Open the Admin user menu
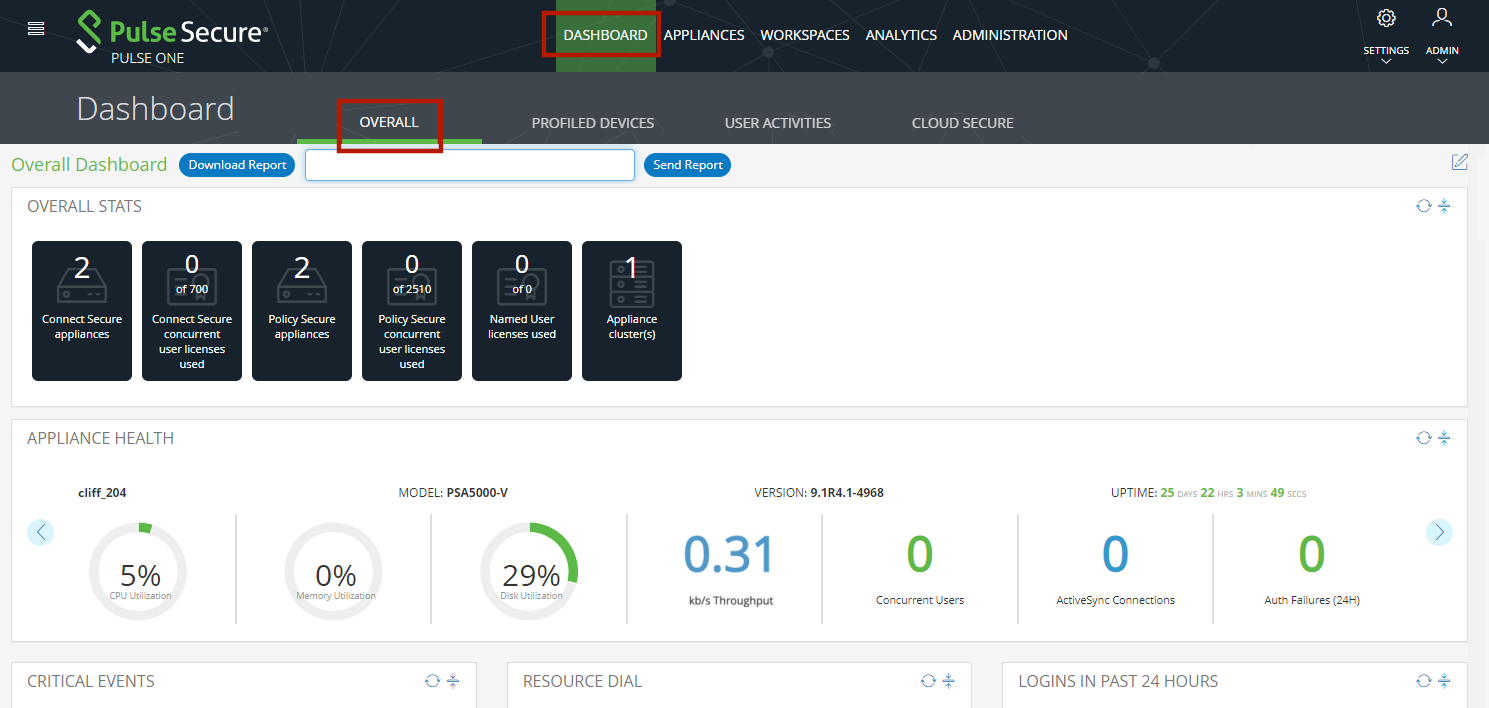The width and height of the screenshot is (1489, 708). 1441,19
